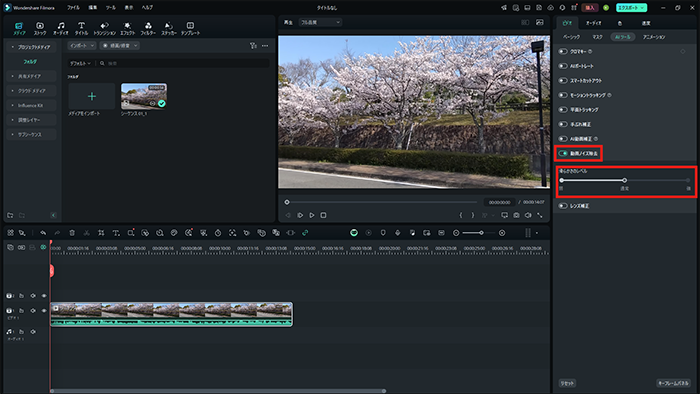The image size is (700, 394).
Task: Open the ステッカー (Stickers) tab
Action: (x=169, y=29)
